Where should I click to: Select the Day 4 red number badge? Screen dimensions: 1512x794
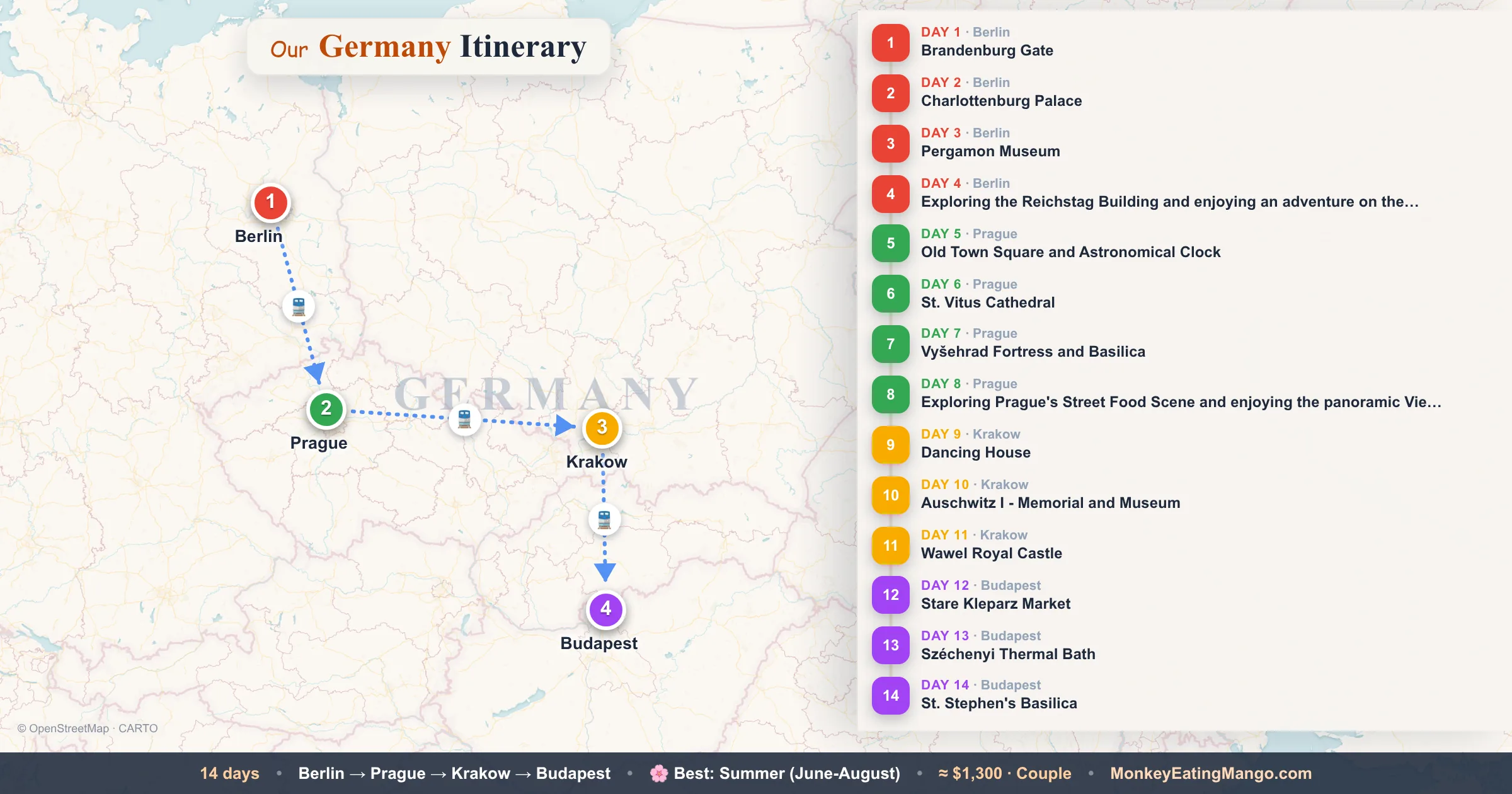tap(890, 194)
